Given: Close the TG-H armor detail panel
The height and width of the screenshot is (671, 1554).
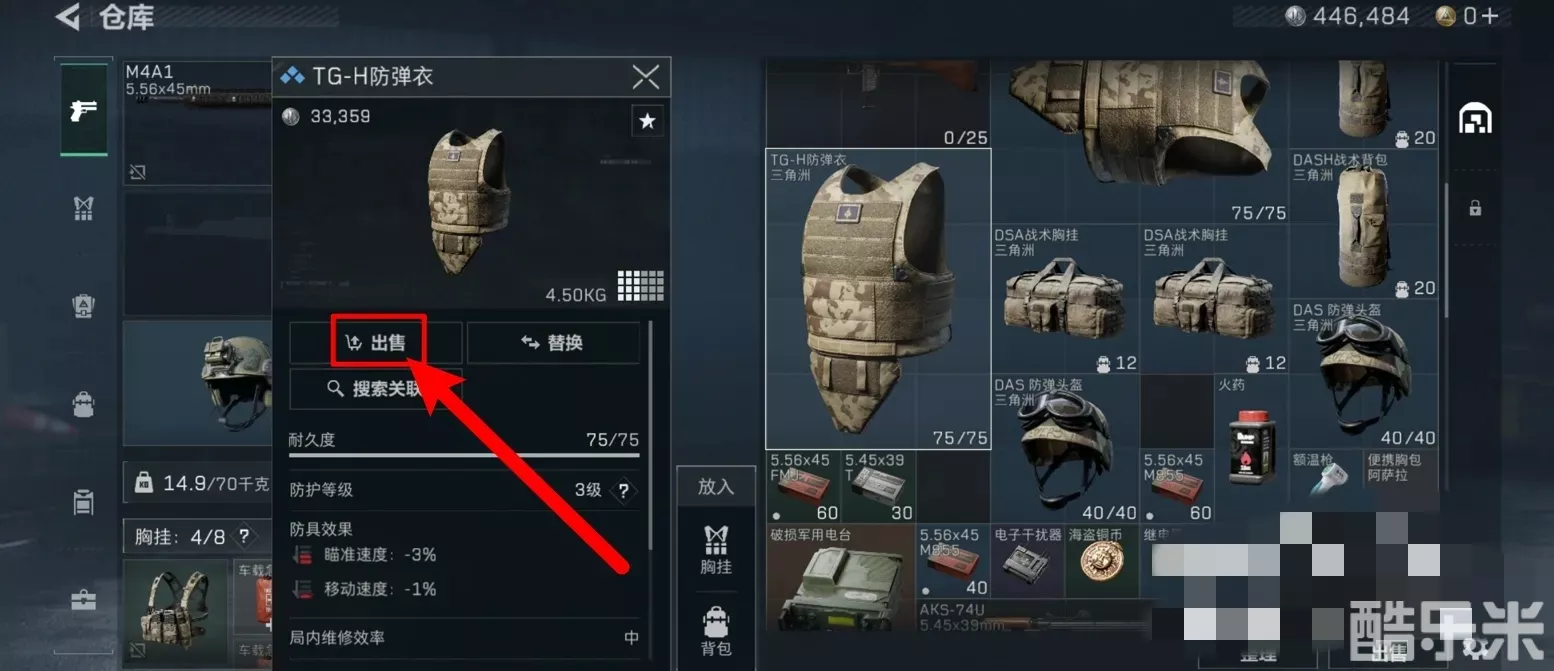Looking at the screenshot, I should (646, 76).
